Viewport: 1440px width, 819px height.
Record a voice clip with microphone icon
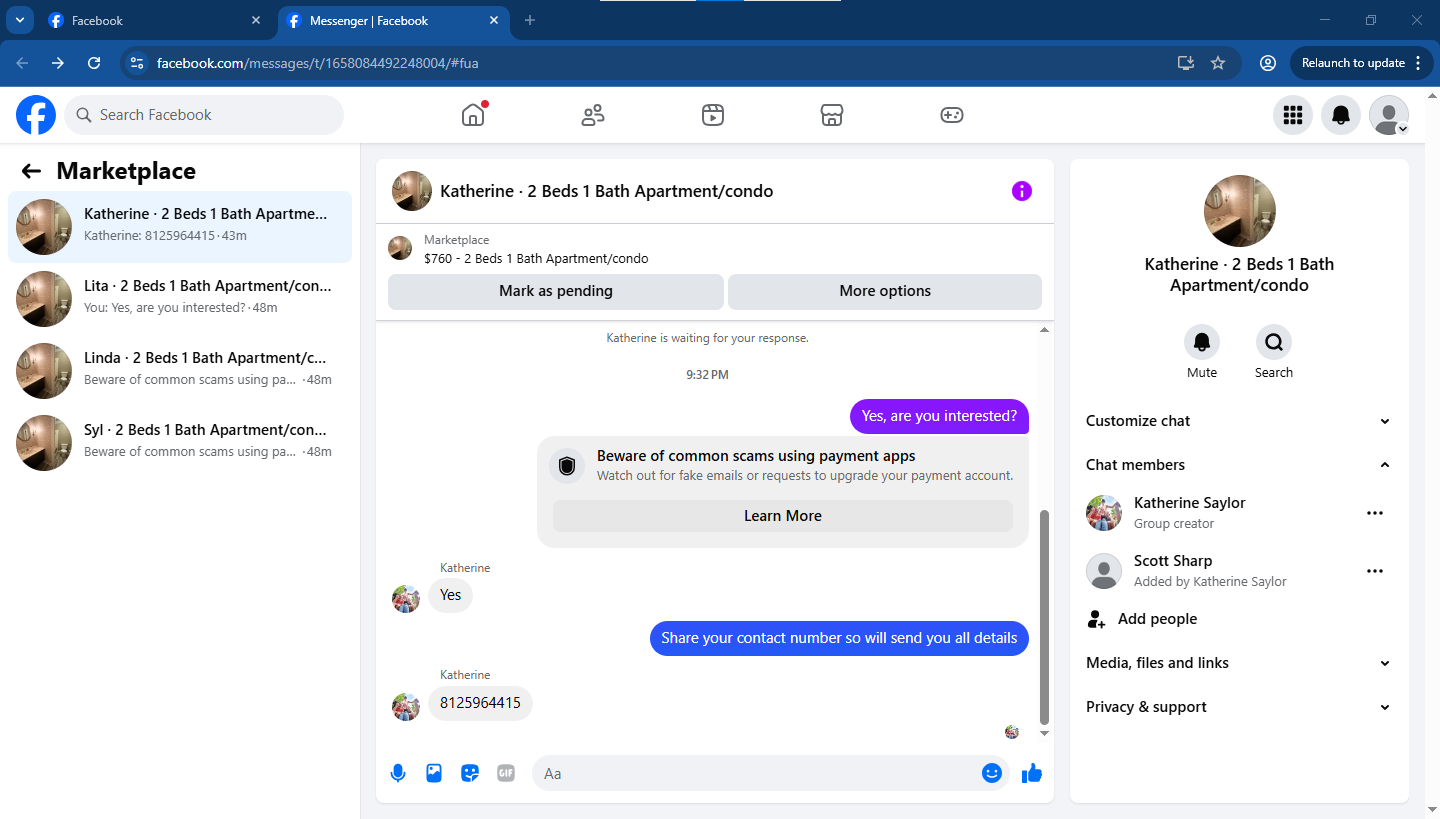pyautogui.click(x=398, y=773)
